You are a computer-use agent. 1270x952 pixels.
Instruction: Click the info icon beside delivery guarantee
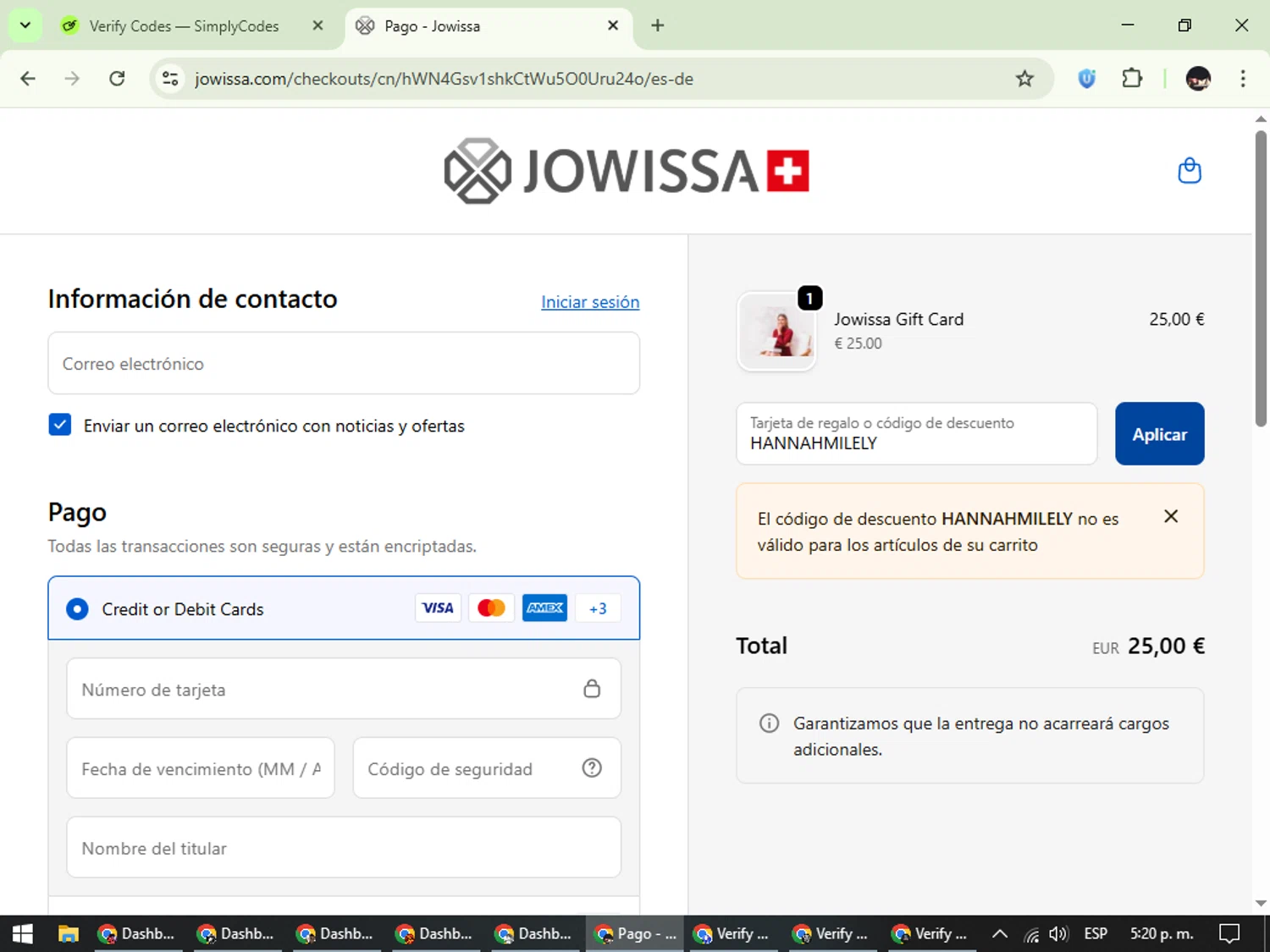769,724
